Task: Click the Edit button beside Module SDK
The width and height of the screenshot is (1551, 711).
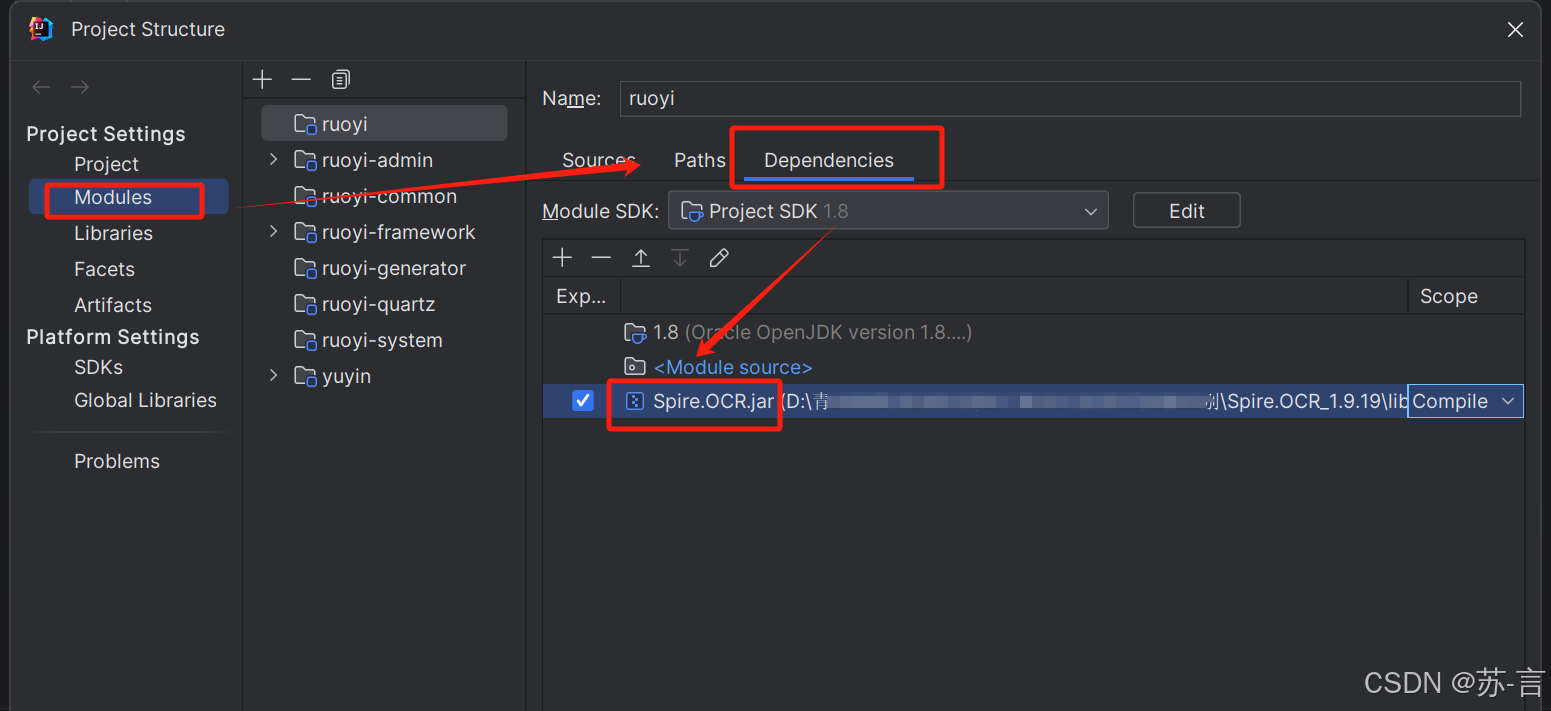Action: point(1186,211)
